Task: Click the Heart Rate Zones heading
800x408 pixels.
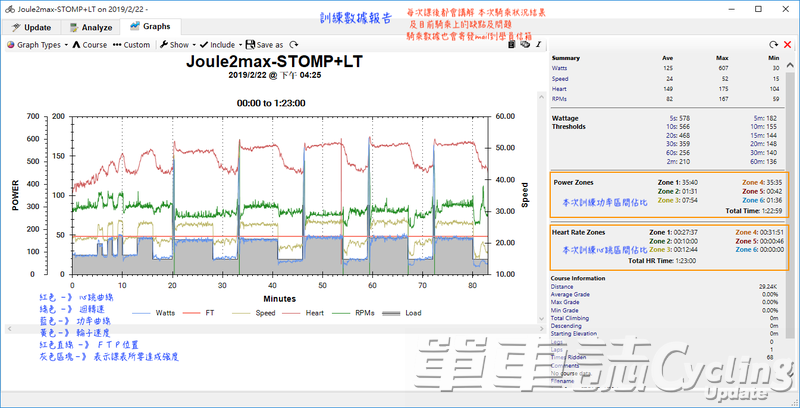Action: pos(579,232)
